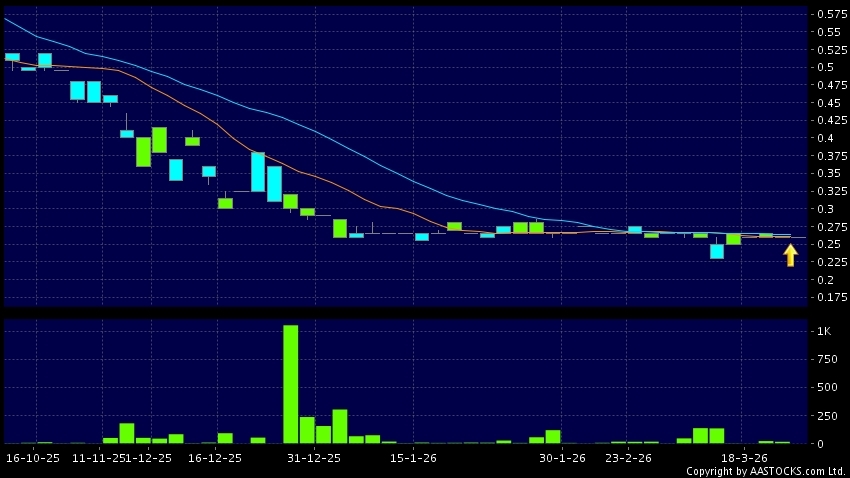Click the yellow up arrow marker
The height and width of the screenshot is (478, 850).
[790, 255]
